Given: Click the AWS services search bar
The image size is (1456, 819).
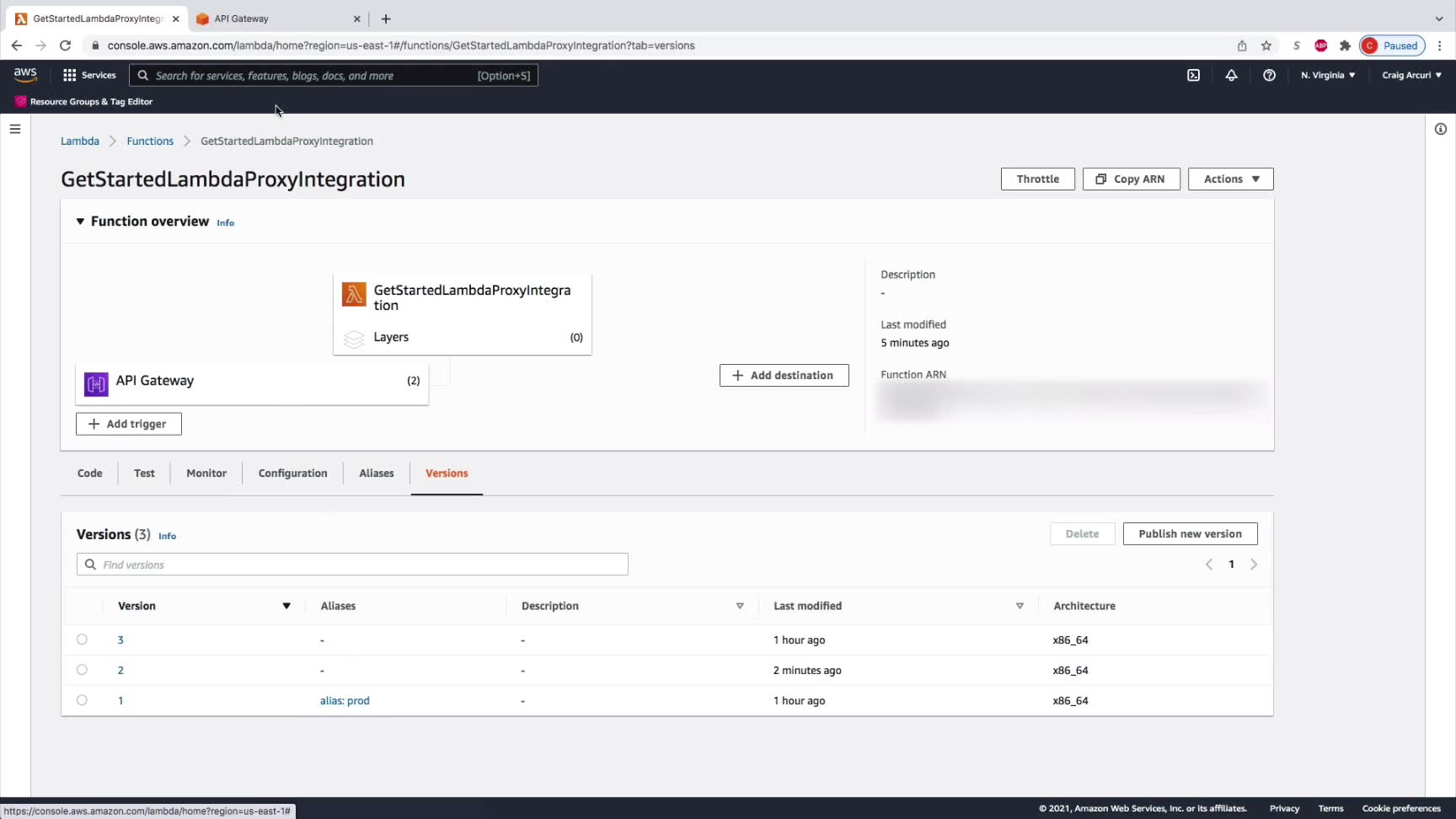Looking at the screenshot, I should (x=334, y=75).
